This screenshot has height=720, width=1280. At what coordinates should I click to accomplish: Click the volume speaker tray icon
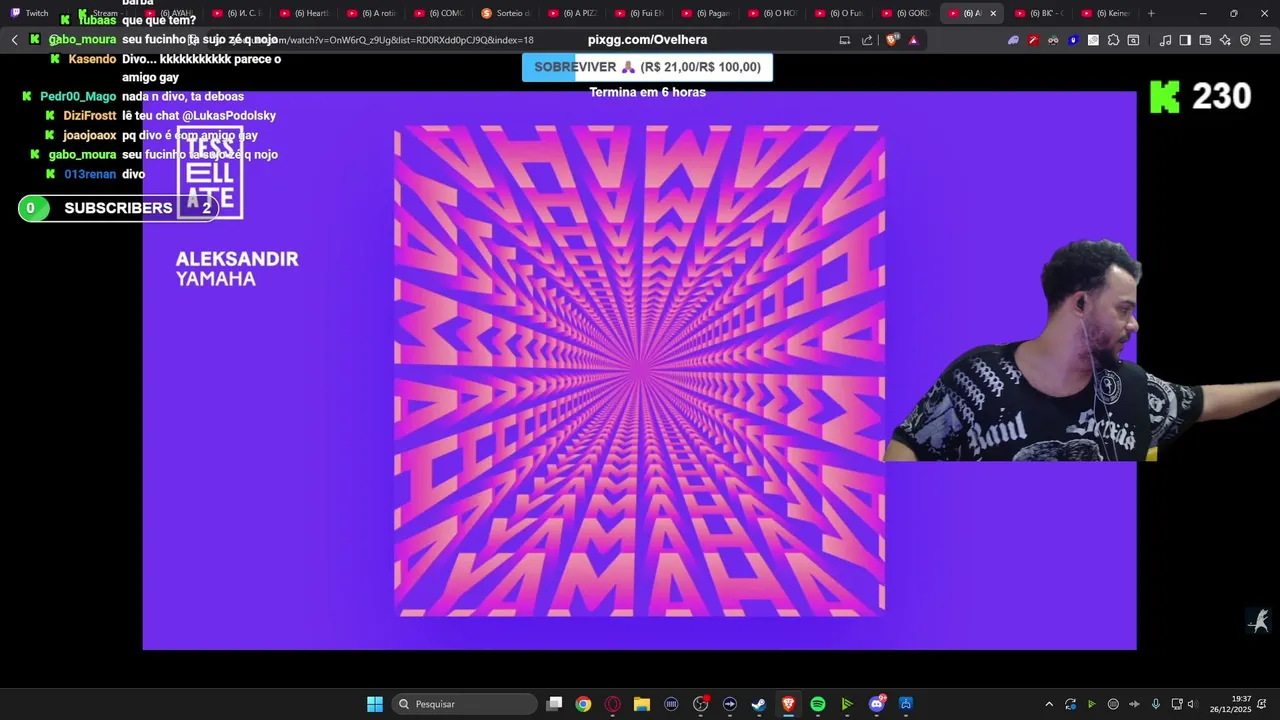(1192, 704)
